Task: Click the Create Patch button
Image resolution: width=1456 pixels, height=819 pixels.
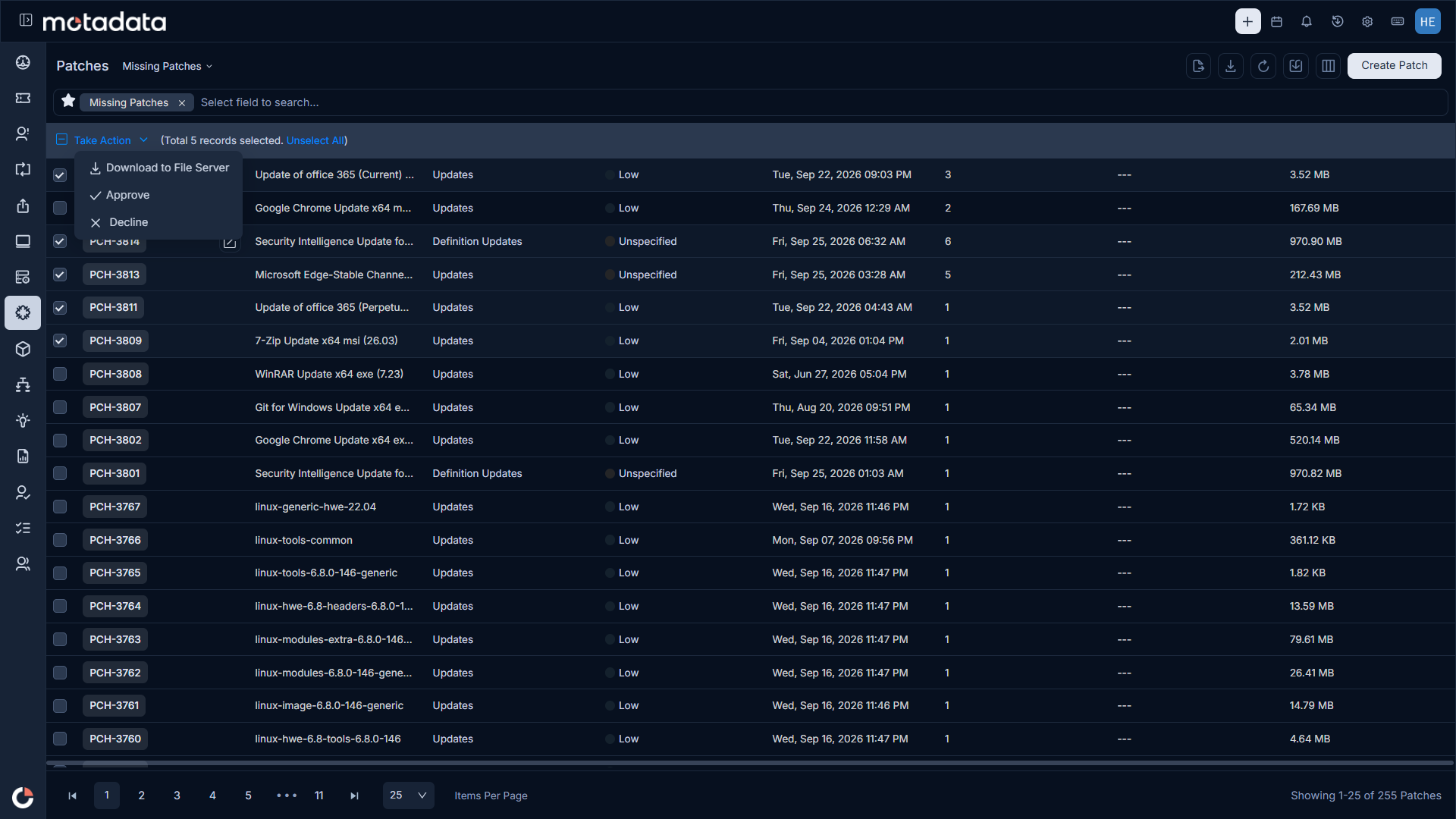Action: coord(1394,66)
